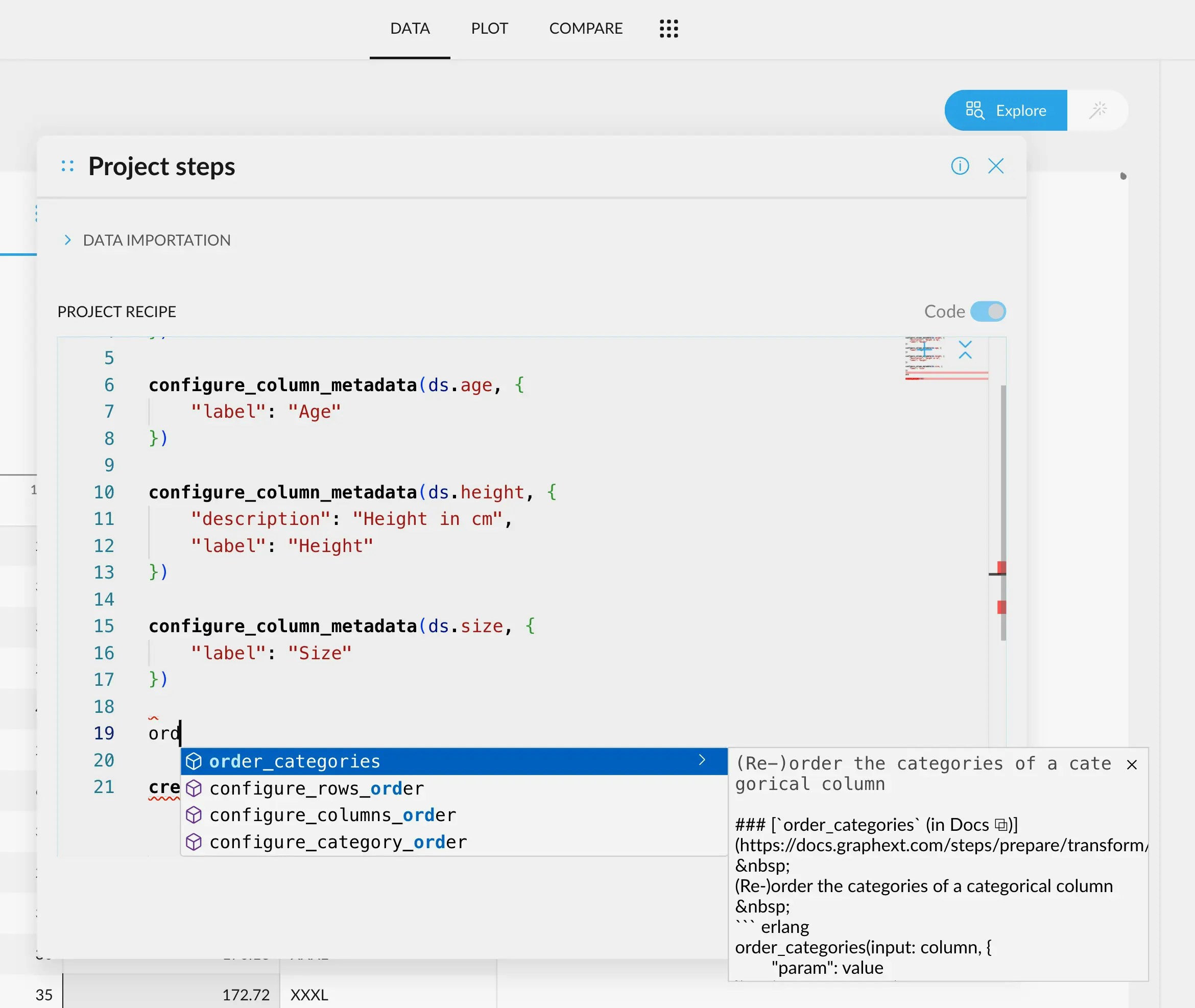Click the collapse arrows icon in editor

(965, 350)
